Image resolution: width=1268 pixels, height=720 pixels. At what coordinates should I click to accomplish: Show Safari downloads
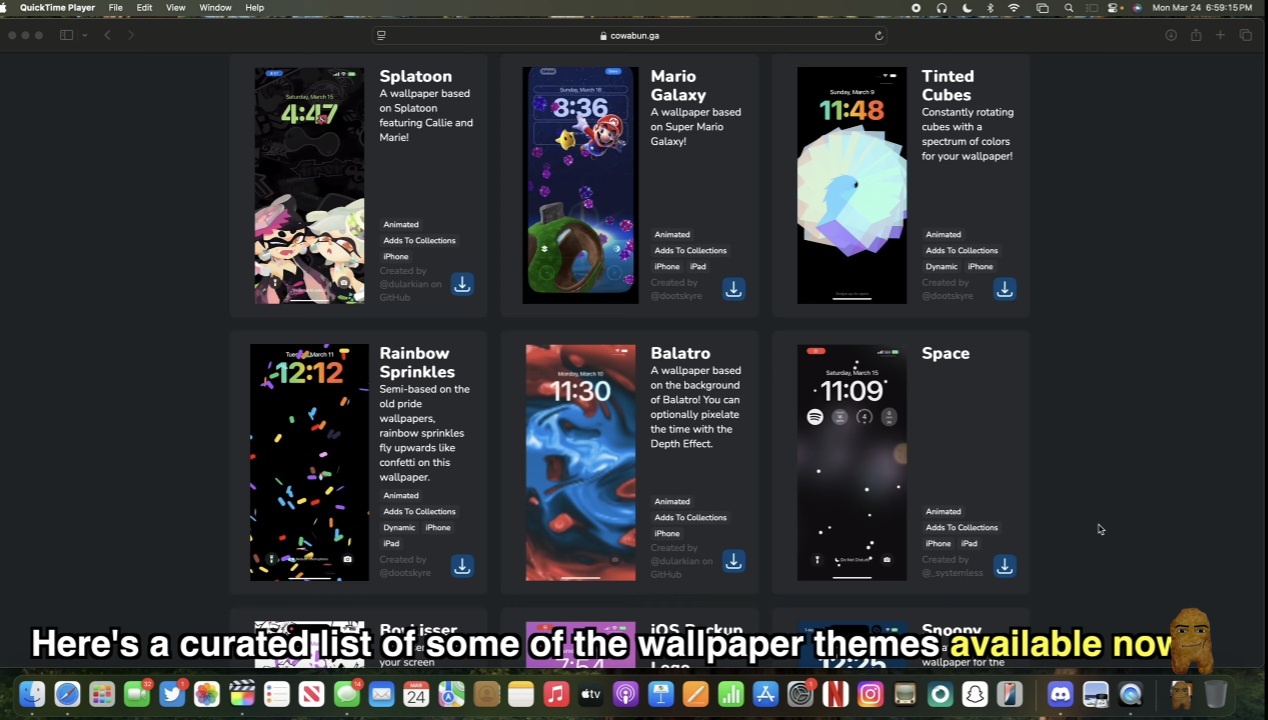tap(1171, 35)
